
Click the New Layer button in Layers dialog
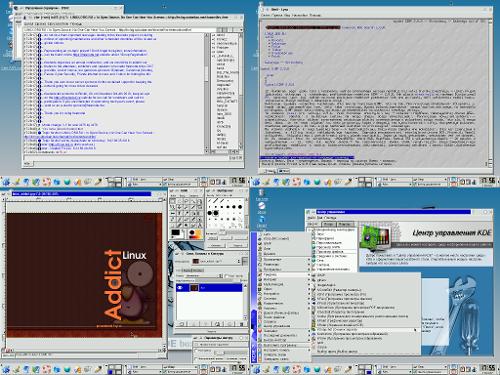point(181,324)
